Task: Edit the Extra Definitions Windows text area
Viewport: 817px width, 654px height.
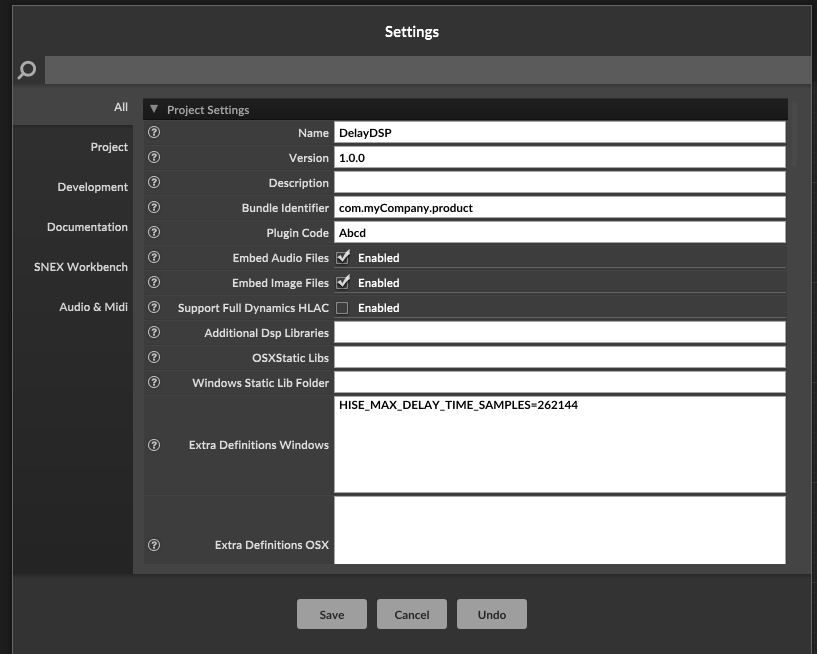Action: pyautogui.click(x=560, y=445)
